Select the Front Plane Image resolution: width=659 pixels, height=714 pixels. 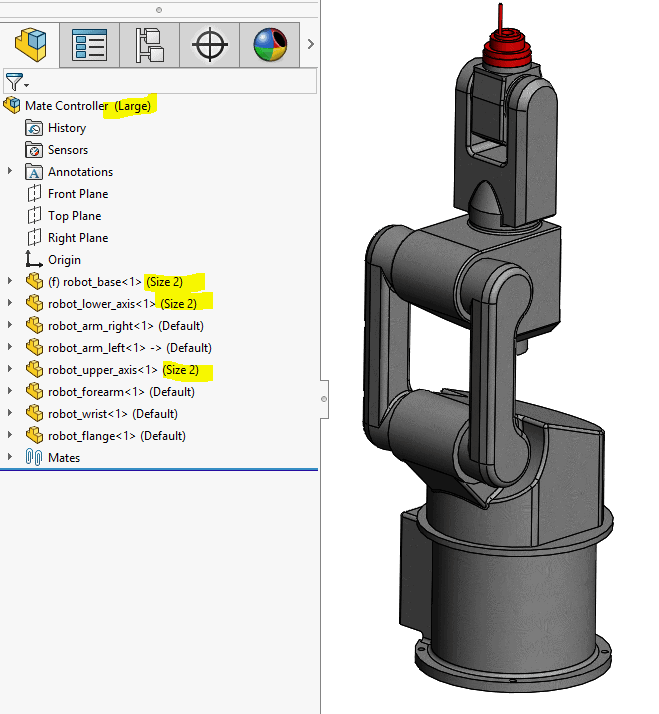[x=77, y=194]
